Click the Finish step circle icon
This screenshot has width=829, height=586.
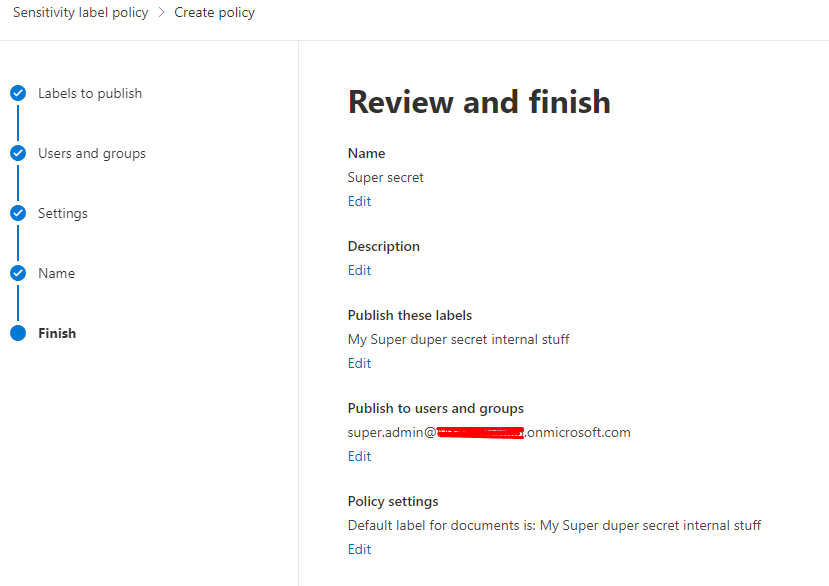coord(18,333)
